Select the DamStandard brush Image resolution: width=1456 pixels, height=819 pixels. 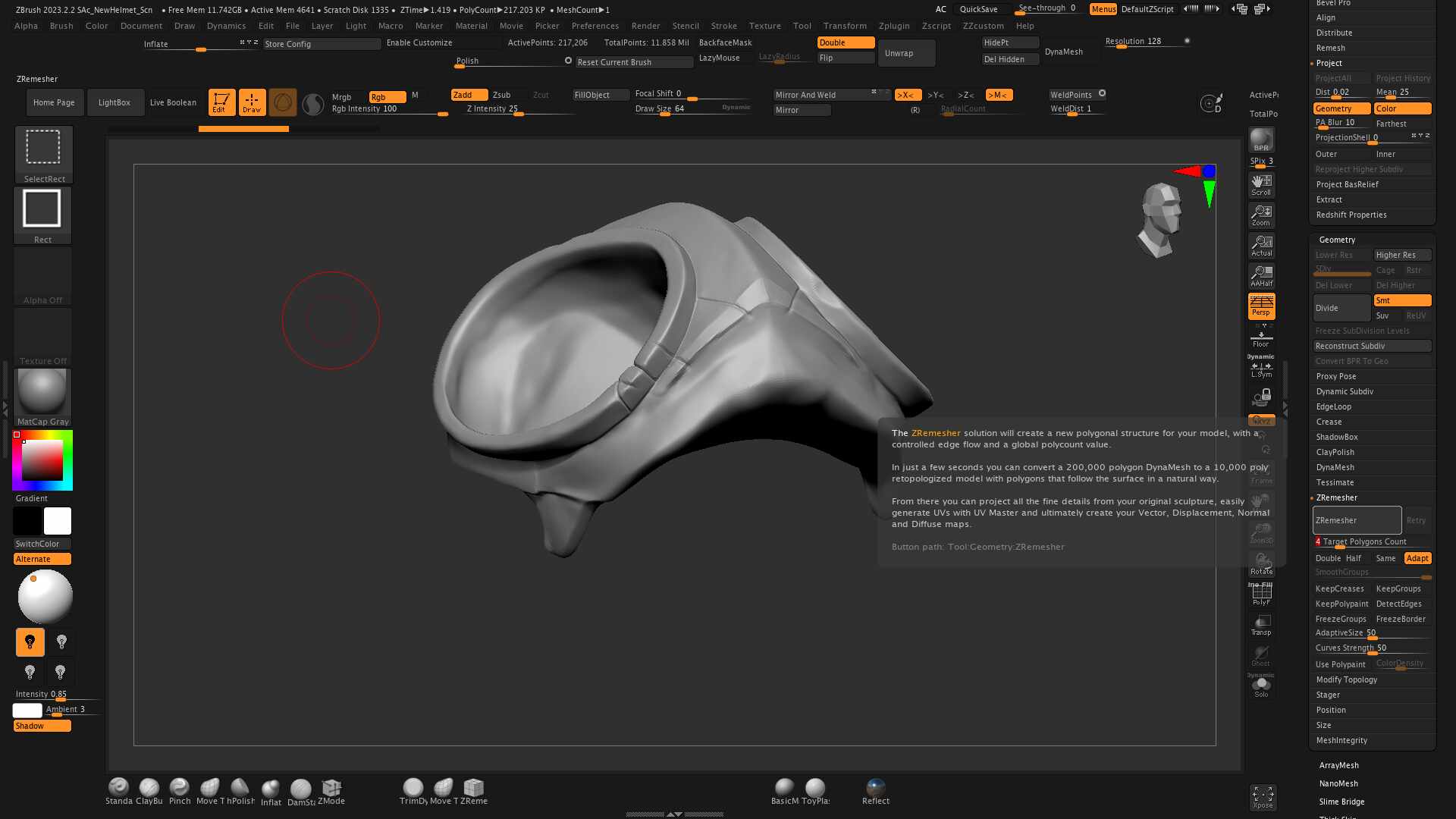pos(300,789)
